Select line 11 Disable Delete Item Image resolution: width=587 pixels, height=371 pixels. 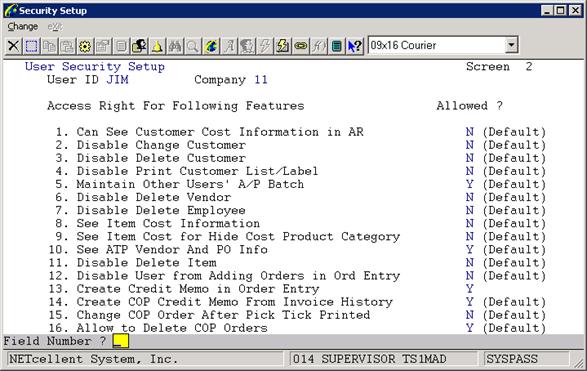(x=133, y=262)
